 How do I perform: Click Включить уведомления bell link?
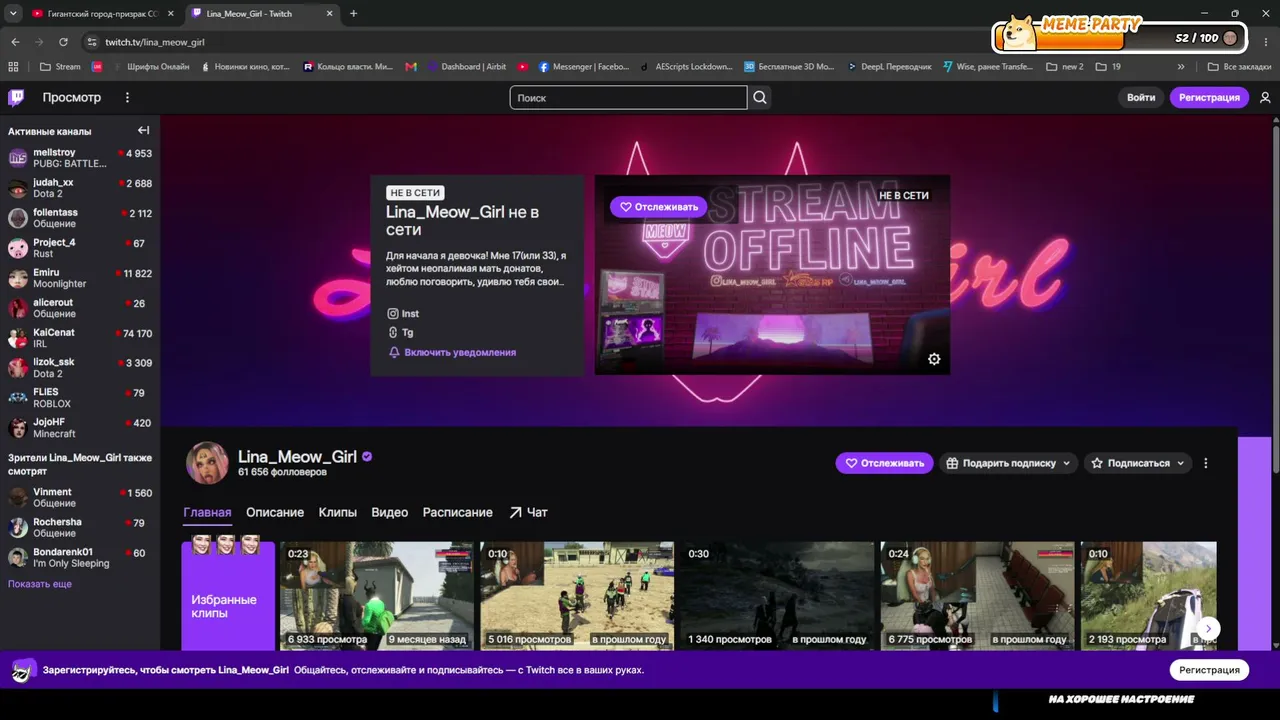452,353
